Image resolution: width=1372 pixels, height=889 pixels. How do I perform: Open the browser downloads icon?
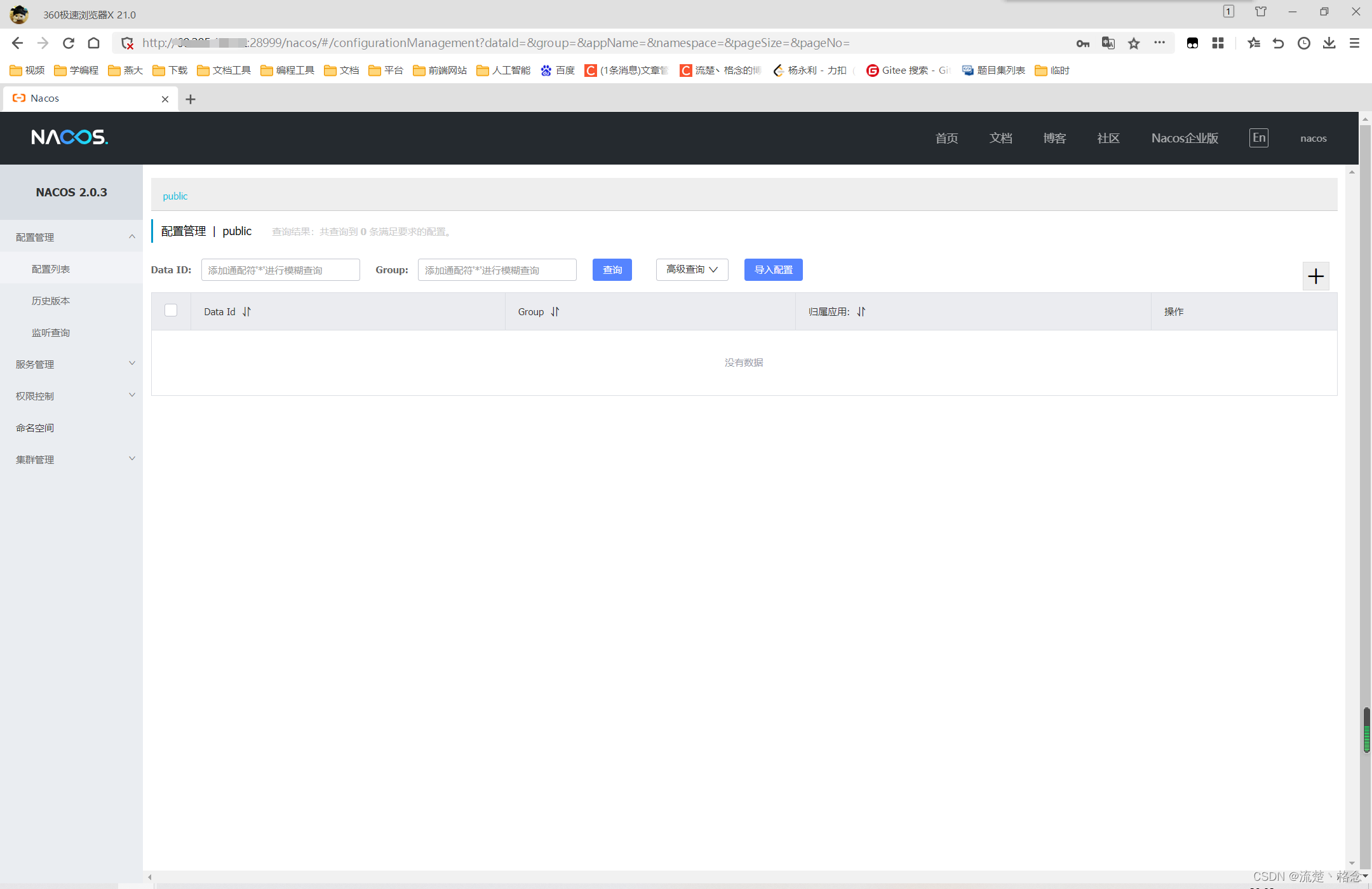(x=1329, y=43)
